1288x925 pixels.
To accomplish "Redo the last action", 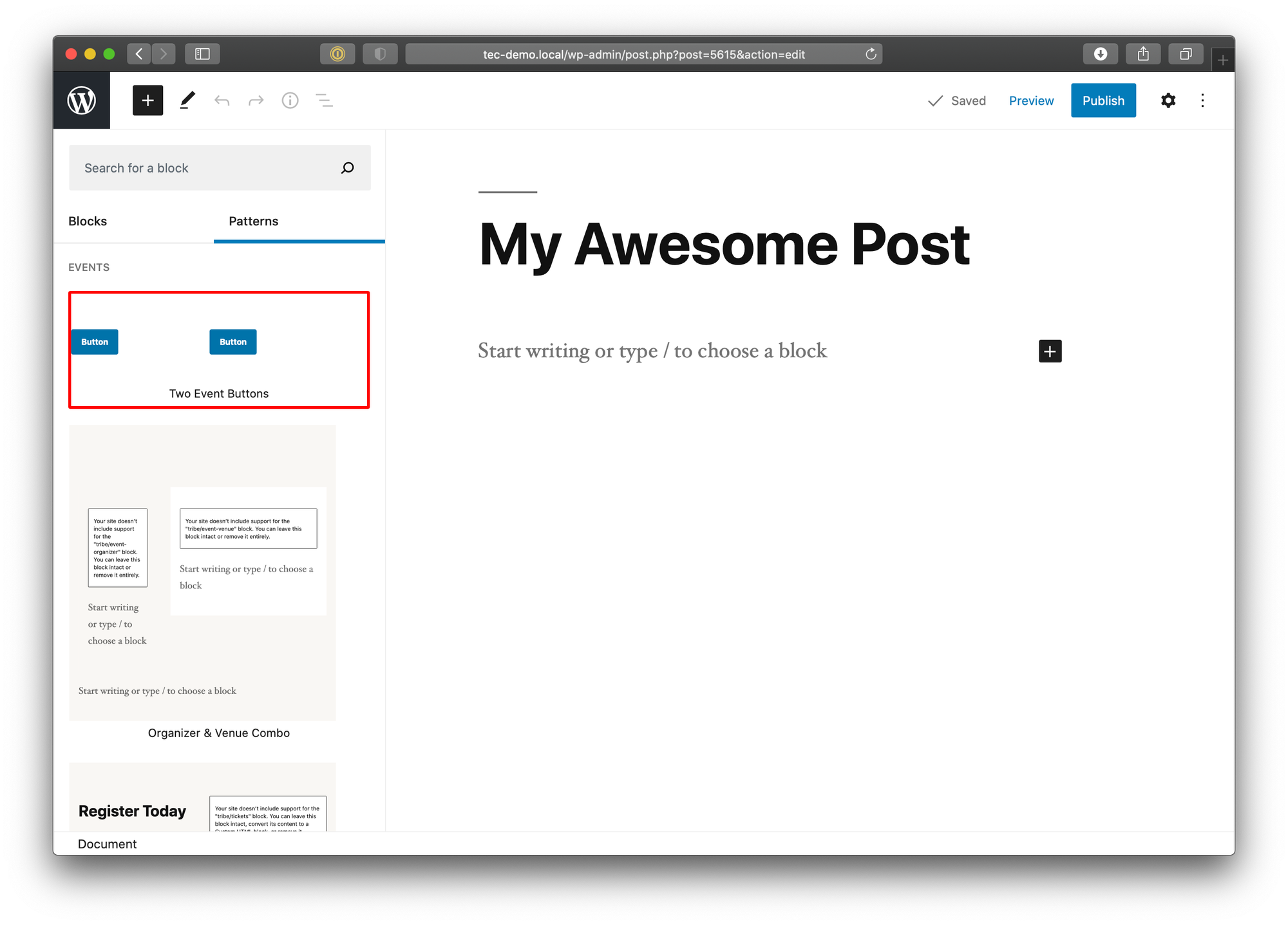I will pyautogui.click(x=256, y=100).
